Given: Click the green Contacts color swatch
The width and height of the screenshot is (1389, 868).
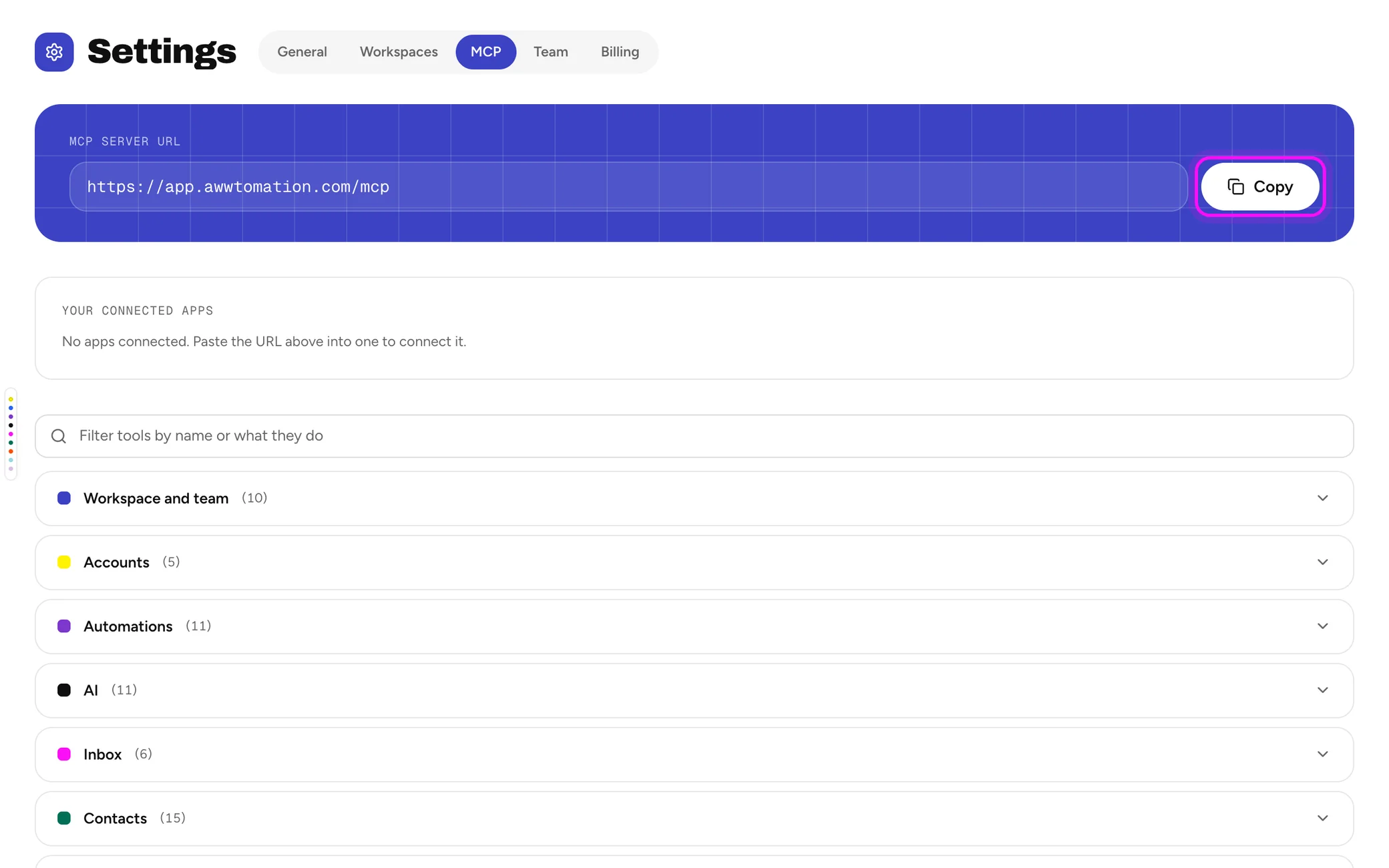Looking at the screenshot, I should pyautogui.click(x=64, y=819).
